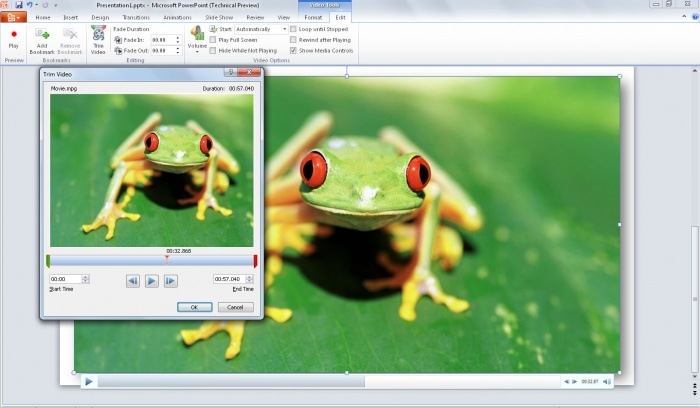The image size is (700, 408).
Task: Open the Home ribbon tab
Action: [x=43, y=17]
